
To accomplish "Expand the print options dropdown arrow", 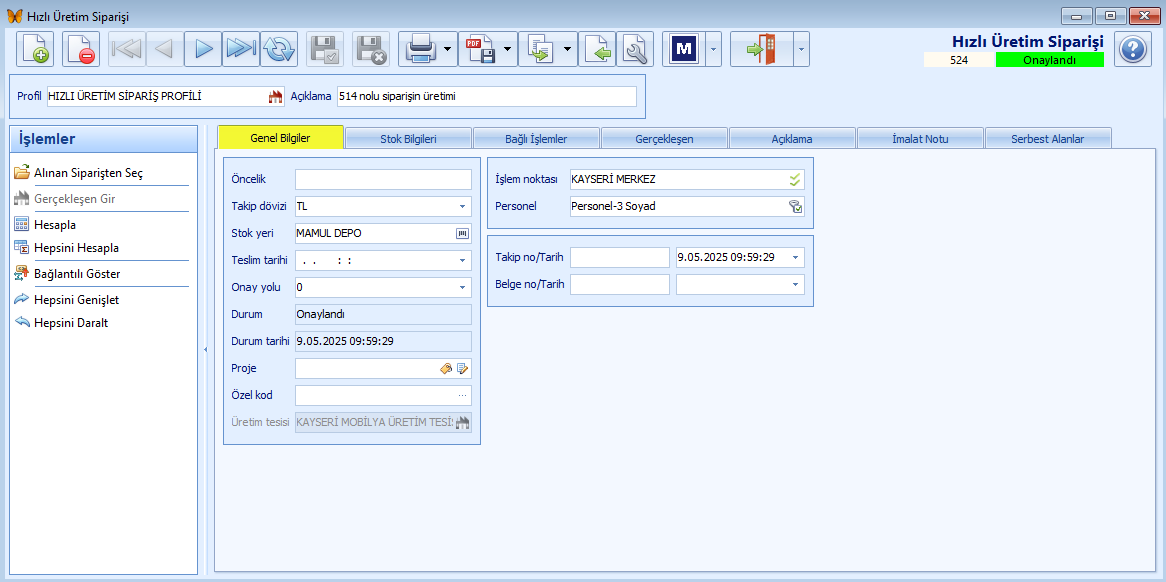I will 448,49.
